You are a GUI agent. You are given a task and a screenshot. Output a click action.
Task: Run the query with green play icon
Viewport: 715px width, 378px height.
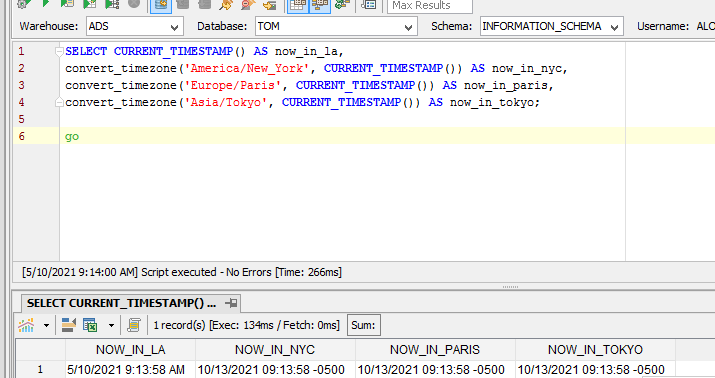[45, 4]
